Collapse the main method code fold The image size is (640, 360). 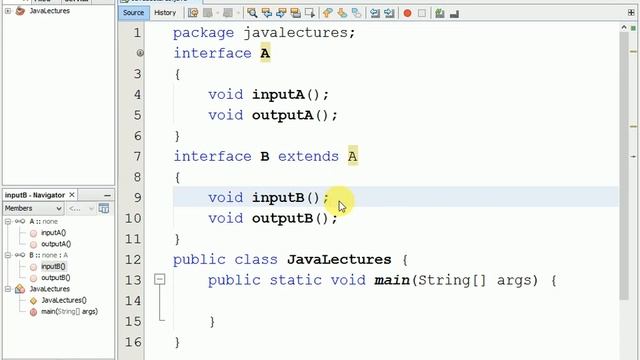coord(160,280)
